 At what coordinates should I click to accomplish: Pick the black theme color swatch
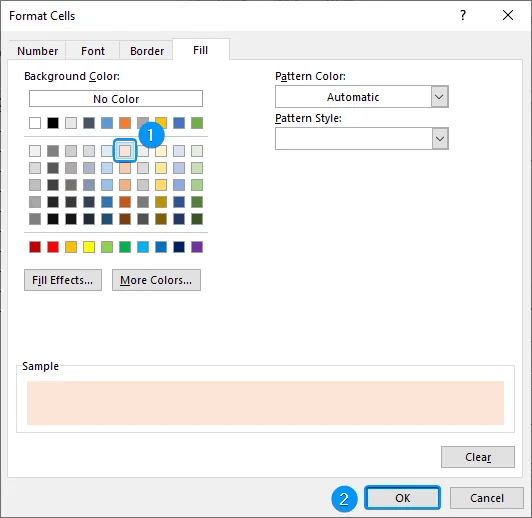pos(53,123)
